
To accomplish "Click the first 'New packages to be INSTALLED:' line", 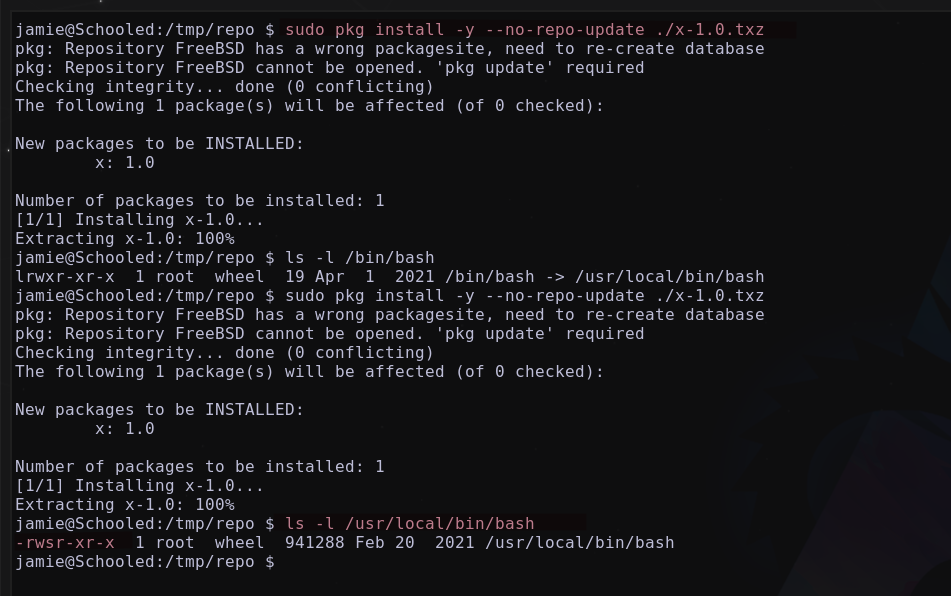I will [x=160, y=144].
